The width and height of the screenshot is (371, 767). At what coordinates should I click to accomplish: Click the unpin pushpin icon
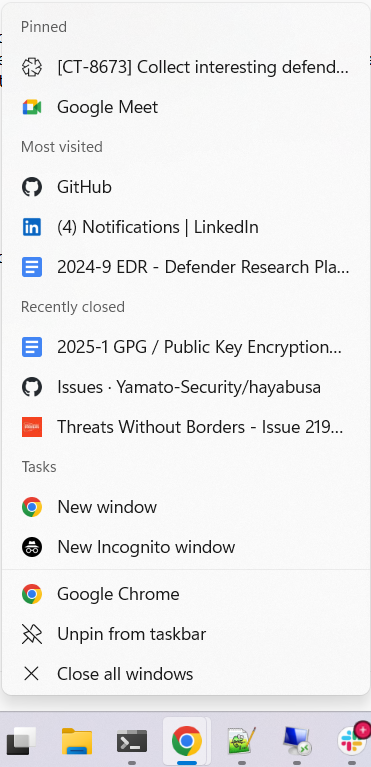coord(32,634)
